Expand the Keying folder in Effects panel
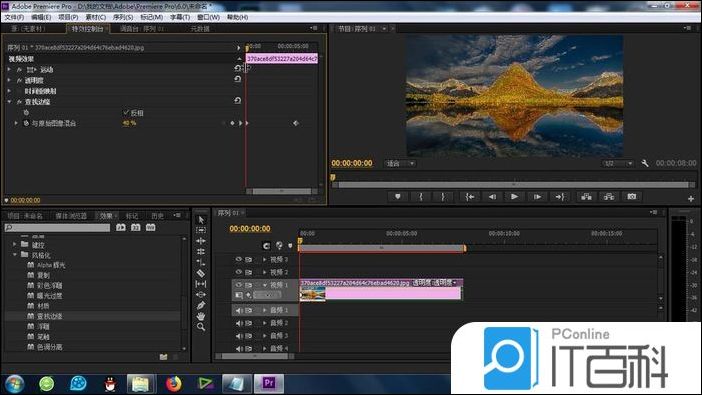702x395 pixels. point(15,244)
